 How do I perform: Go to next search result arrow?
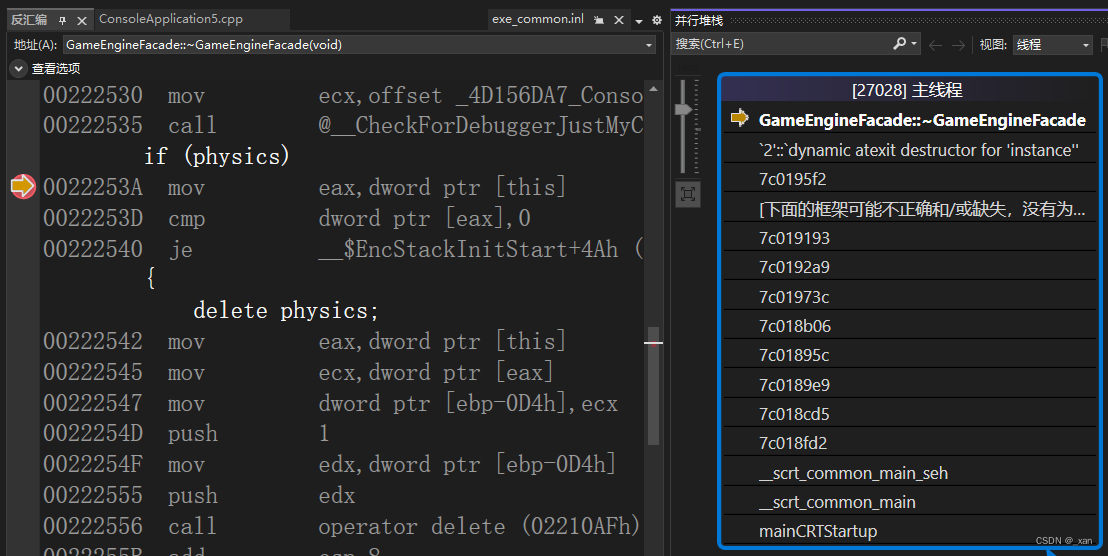pyautogui.click(x=958, y=45)
